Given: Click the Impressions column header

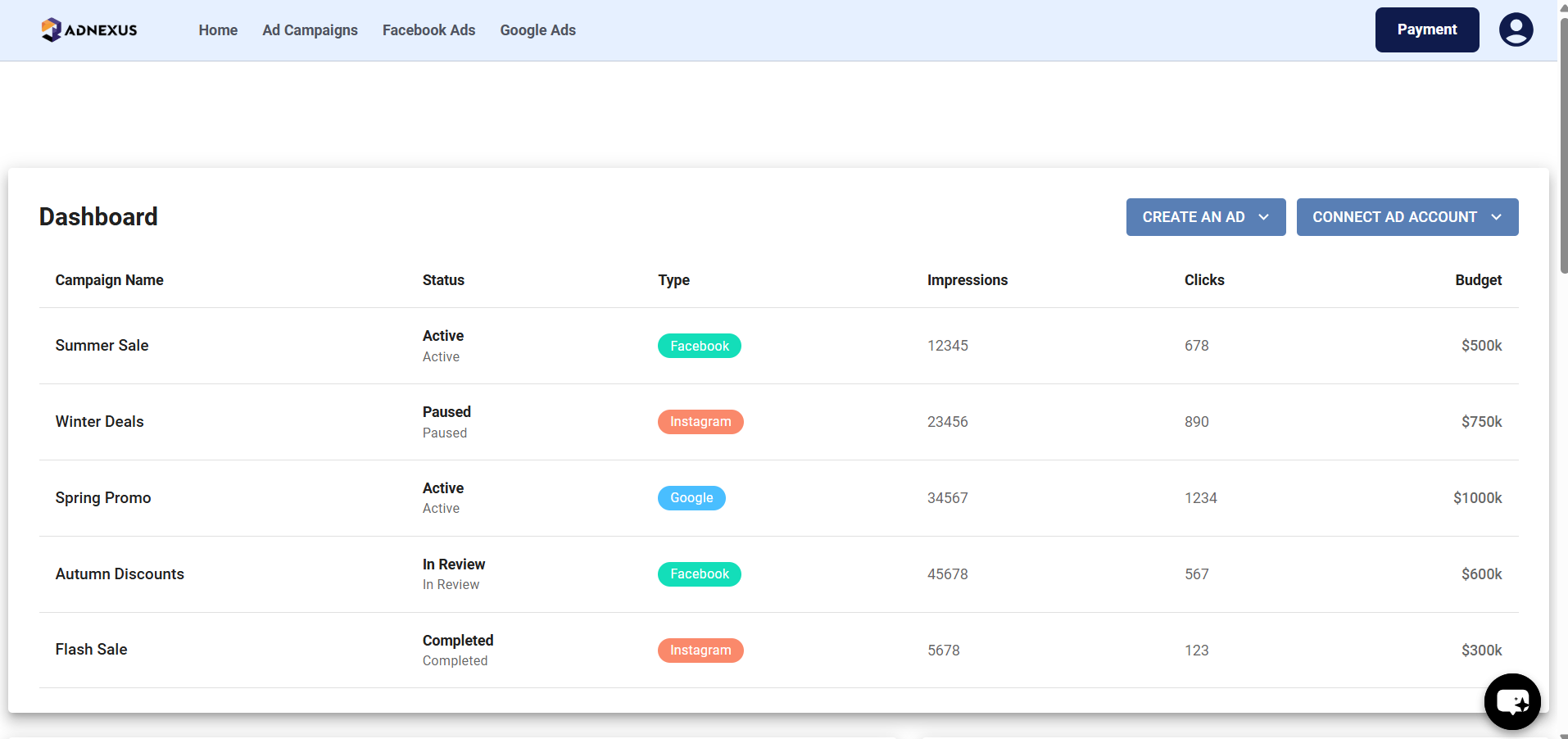Looking at the screenshot, I should click(x=967, y=280).
